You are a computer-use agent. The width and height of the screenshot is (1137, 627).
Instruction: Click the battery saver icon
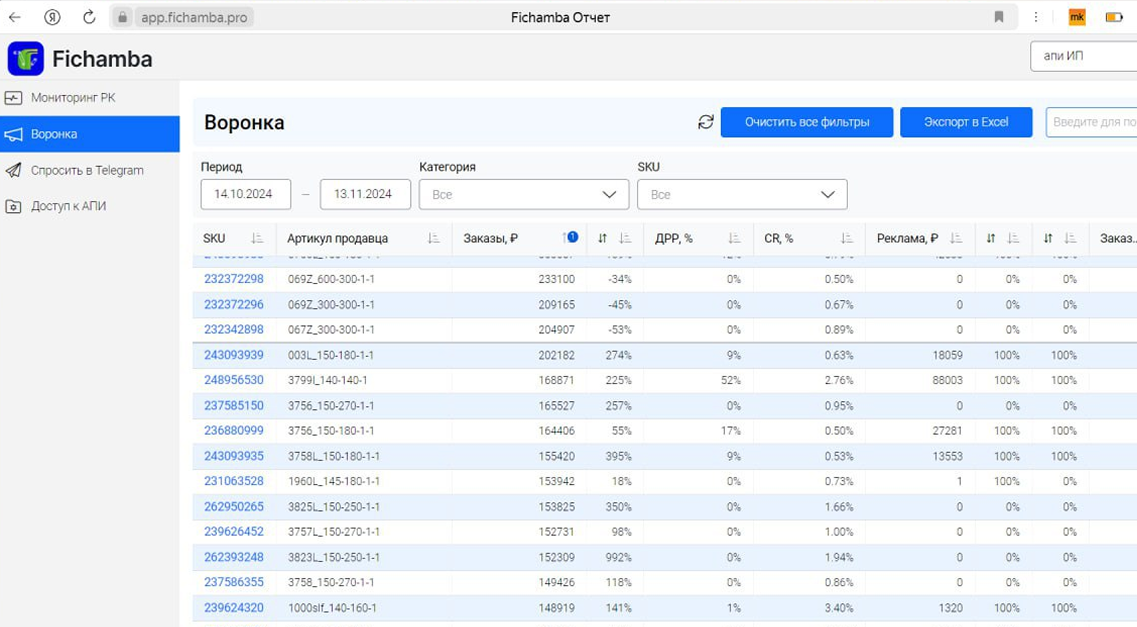tap(1114, 17)
